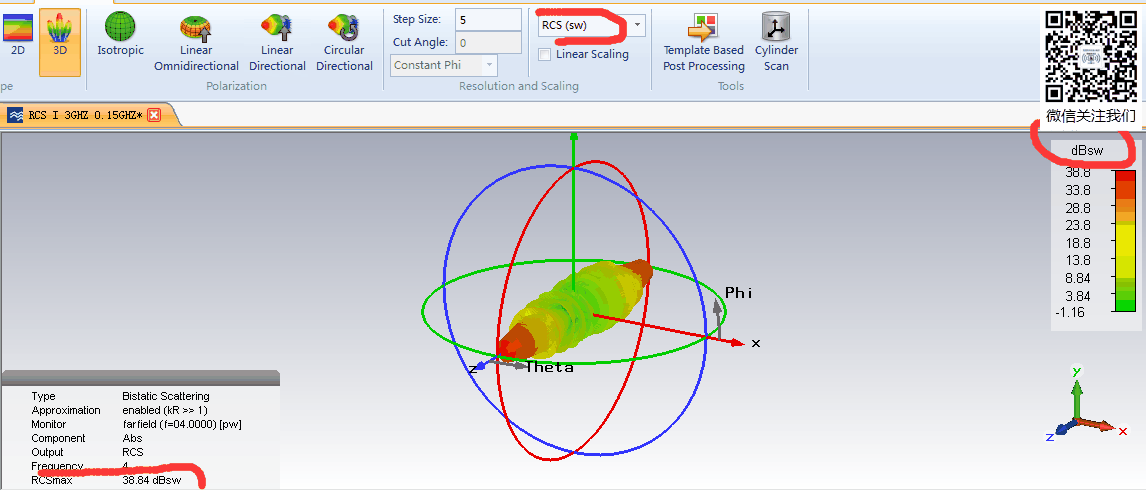
Task: Click the Phi axis label
Action: (739, 293)
